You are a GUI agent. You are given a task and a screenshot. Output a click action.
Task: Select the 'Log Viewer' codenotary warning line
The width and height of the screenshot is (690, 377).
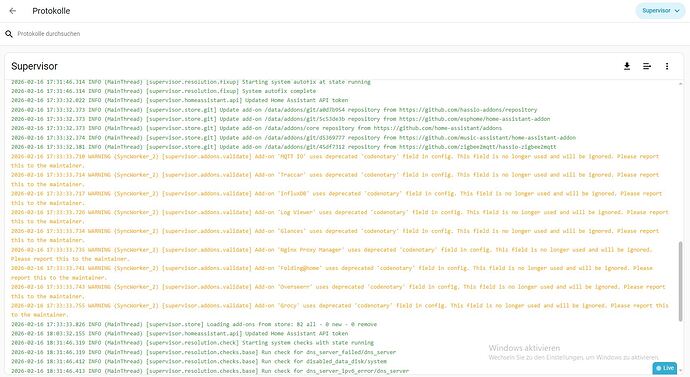(x=340, y=217)
